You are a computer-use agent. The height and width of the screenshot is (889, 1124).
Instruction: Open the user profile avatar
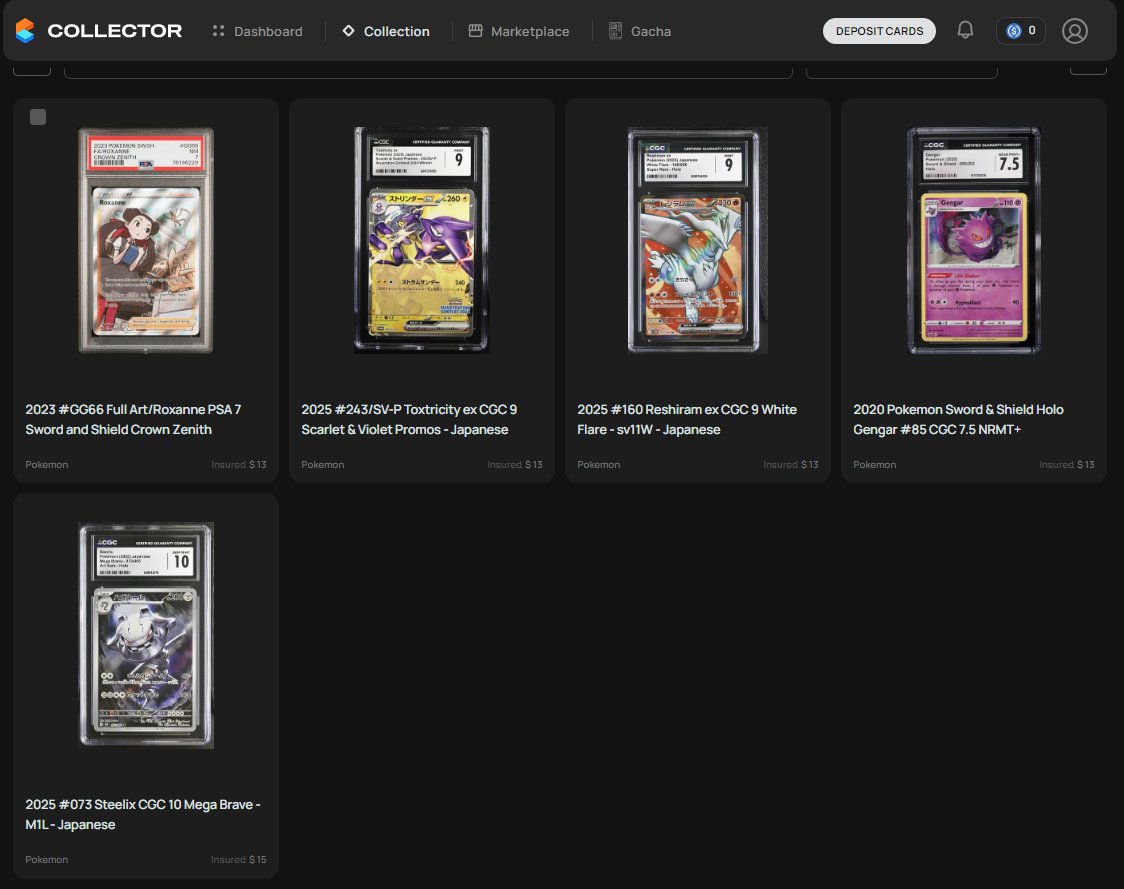point(1075,31)
